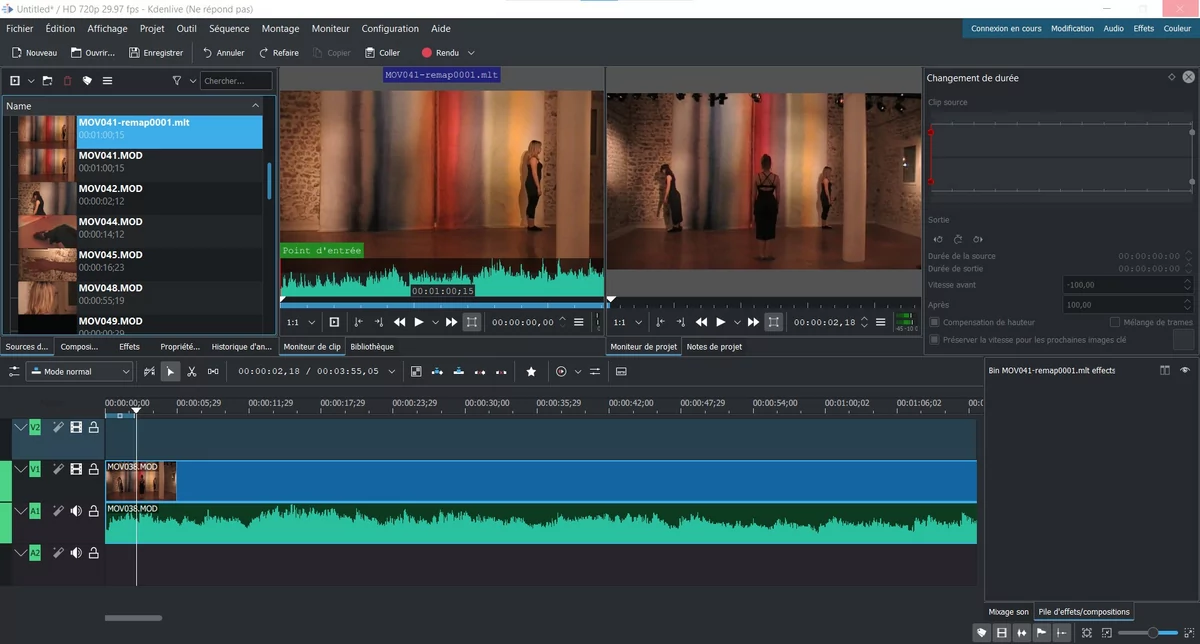The width and height of the screenshot is (1200, 644).
Task: Hide video of the V2 track
Action: (x=76, y=427)
